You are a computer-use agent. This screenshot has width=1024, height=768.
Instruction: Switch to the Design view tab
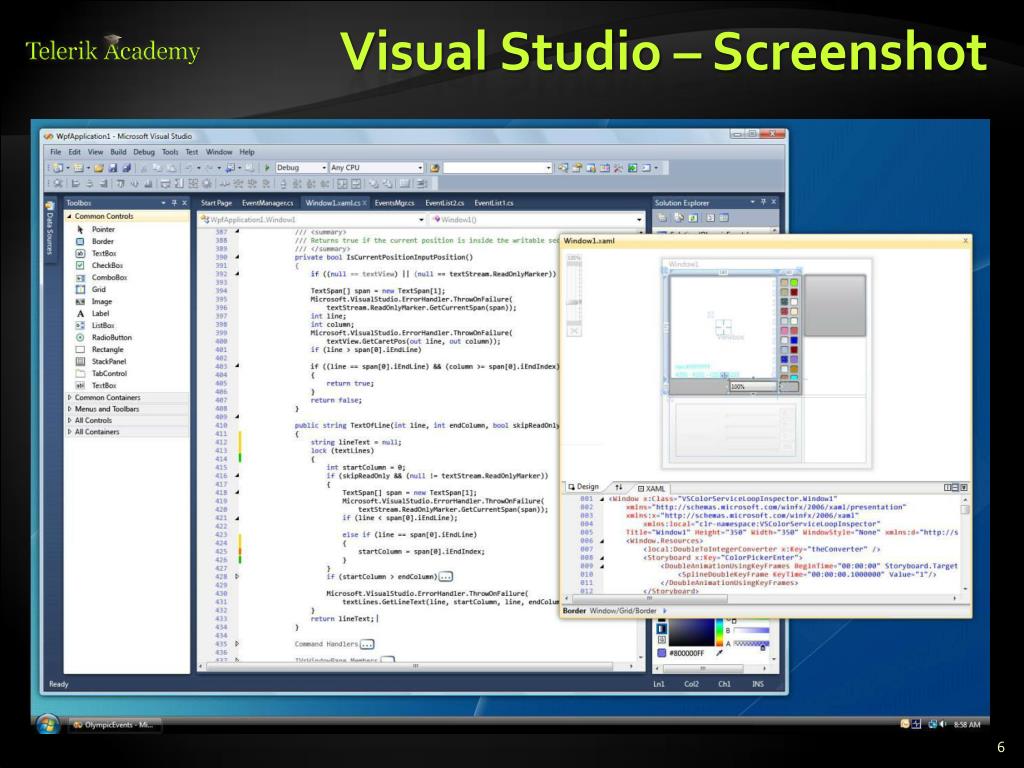(583, 487)
